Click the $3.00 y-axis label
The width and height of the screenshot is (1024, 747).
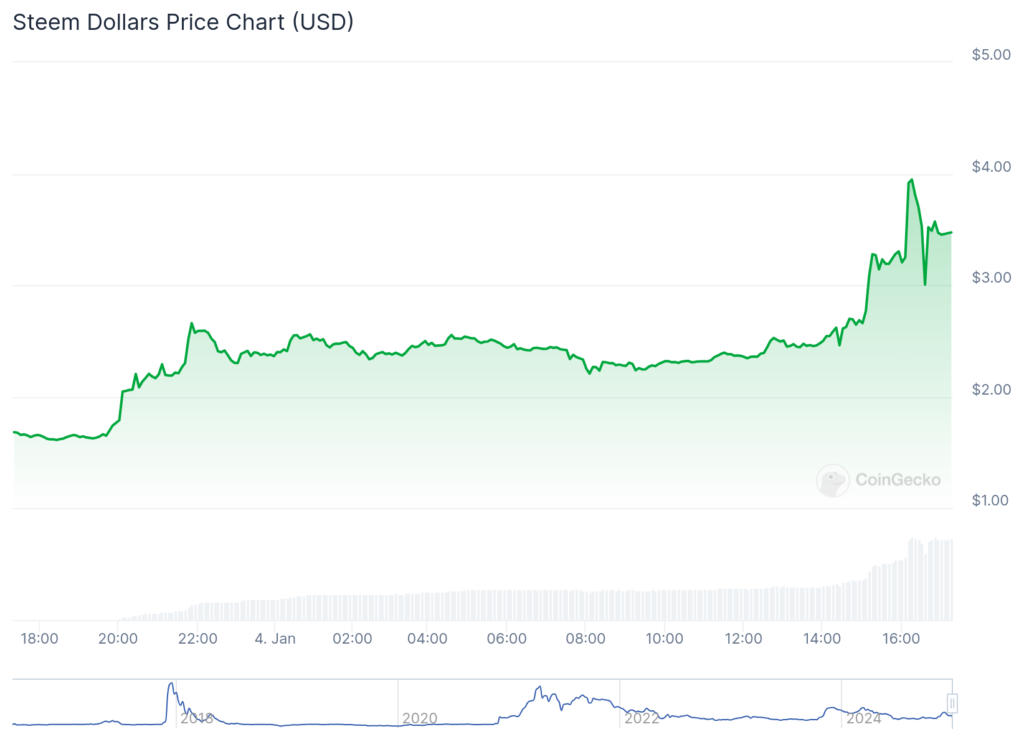pos(991,278)
